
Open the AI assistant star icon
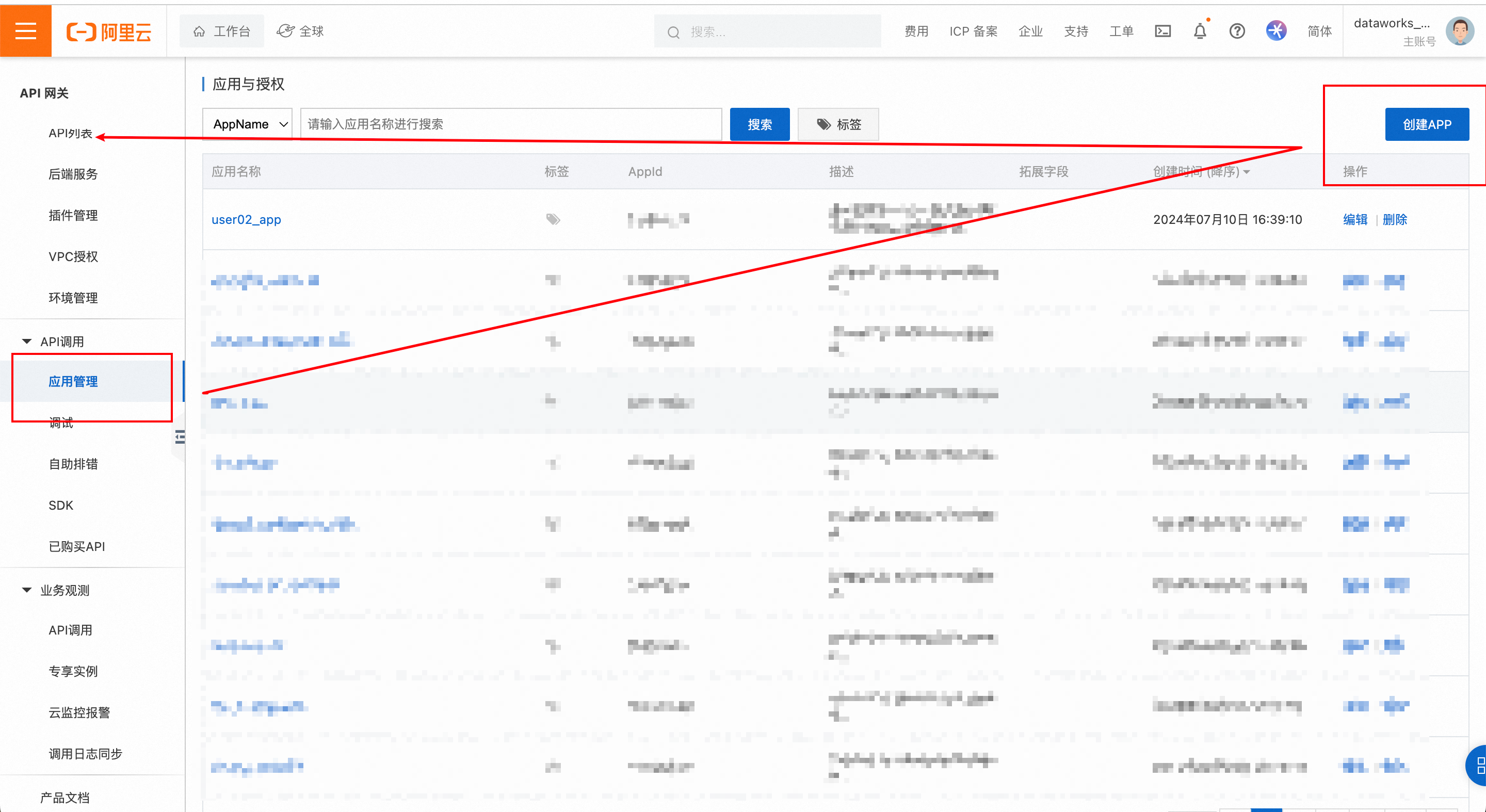pyautogui.click(x=1276, y=30)
